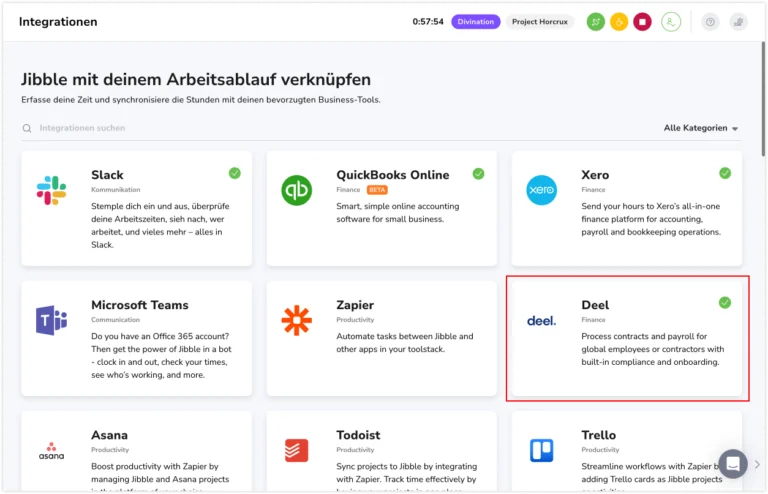This screenshot has width=768, height=494.
Task: Click the Deel connected checkmark
Action: click(725, 303)
